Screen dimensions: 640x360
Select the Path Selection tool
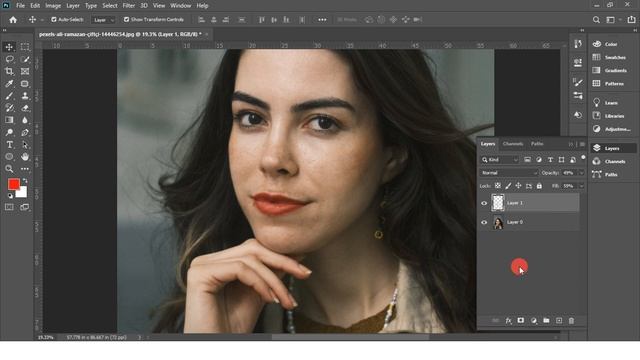click(x=25, y=144)
